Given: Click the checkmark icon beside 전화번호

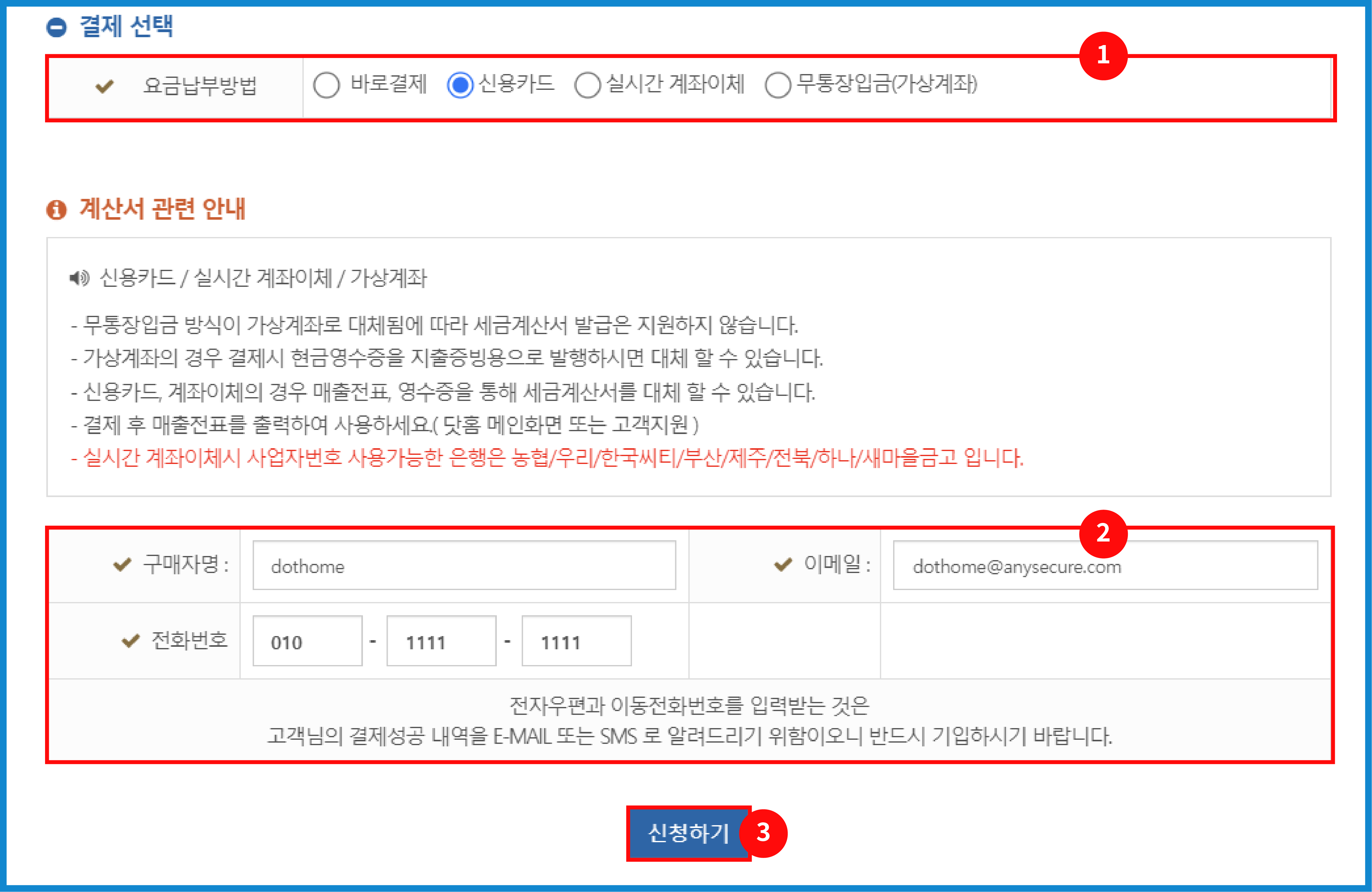Looking at the screenshot, I should click(x=131, y=640).
